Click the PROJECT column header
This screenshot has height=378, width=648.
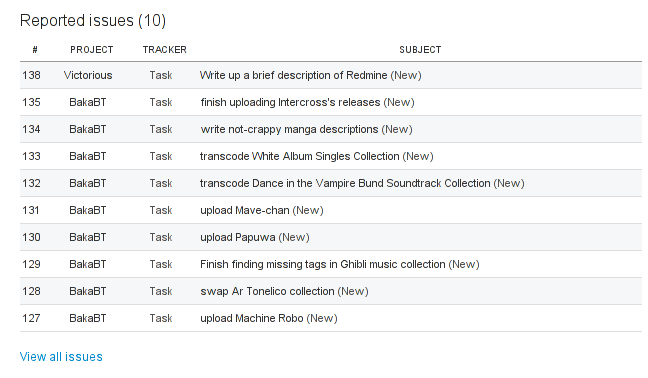tap(92, 50)
